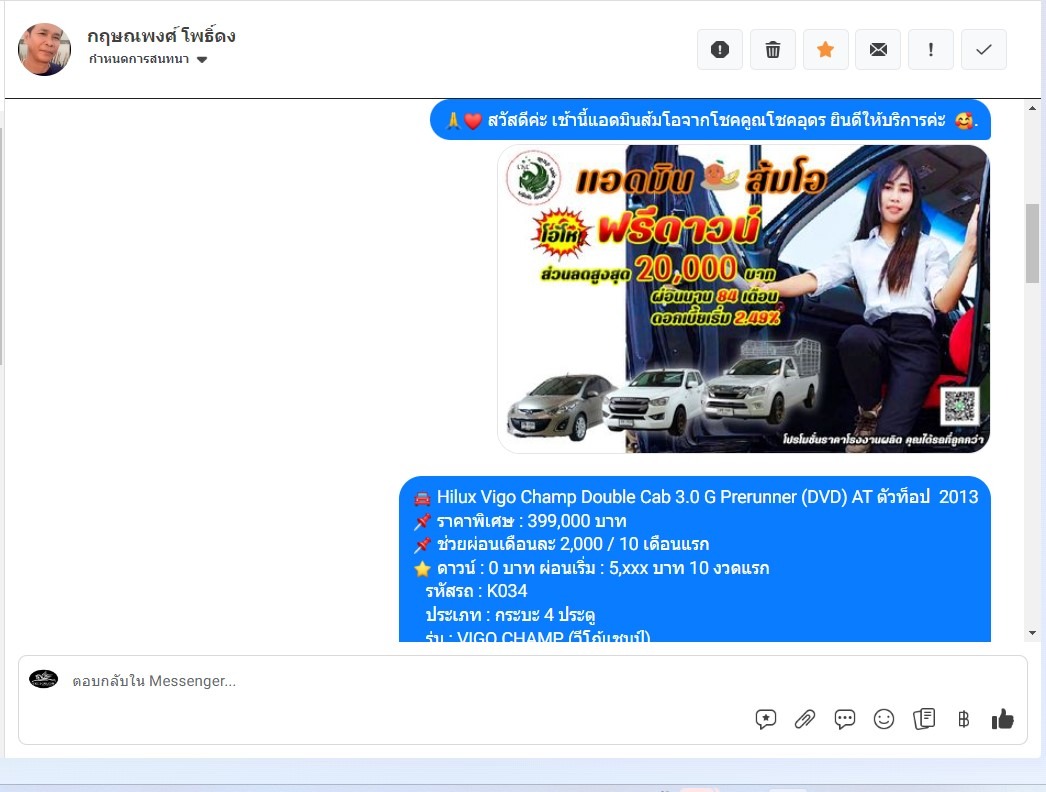Attach a file with paperclip icon

click(805, 719)
